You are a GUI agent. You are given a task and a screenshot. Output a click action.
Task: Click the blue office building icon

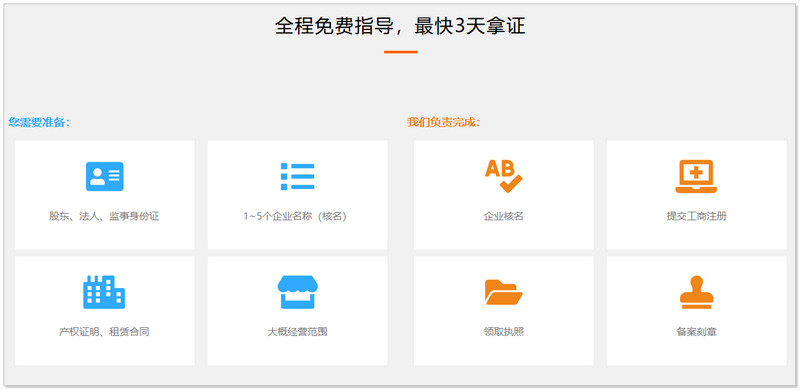(x=104, y=292)
